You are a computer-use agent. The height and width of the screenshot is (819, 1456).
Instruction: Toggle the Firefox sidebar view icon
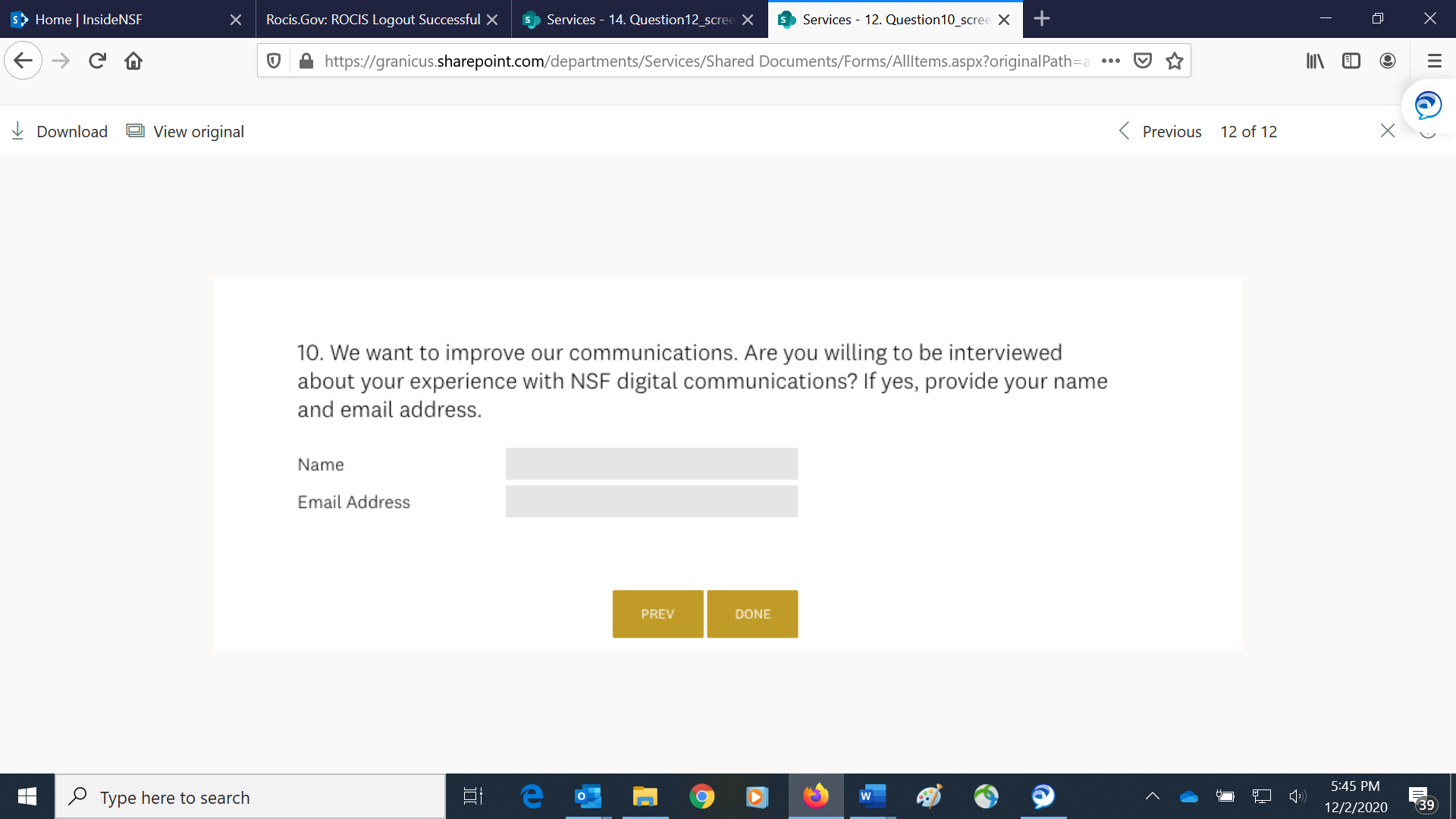[1351, 61]
